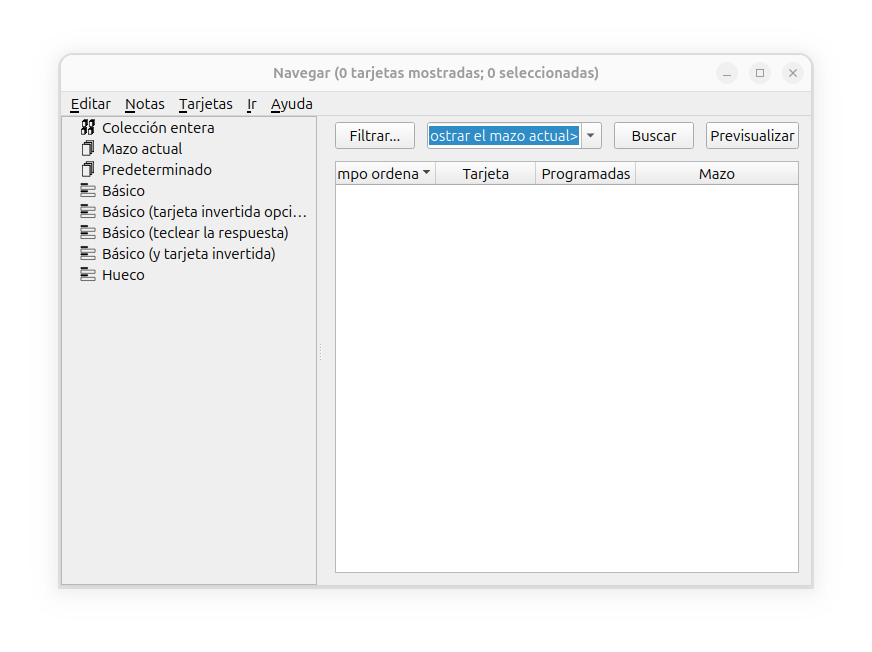The height and width of the screenshot is (652, 872).
Task: Click the Buscar button
Action: pos(653,136)
